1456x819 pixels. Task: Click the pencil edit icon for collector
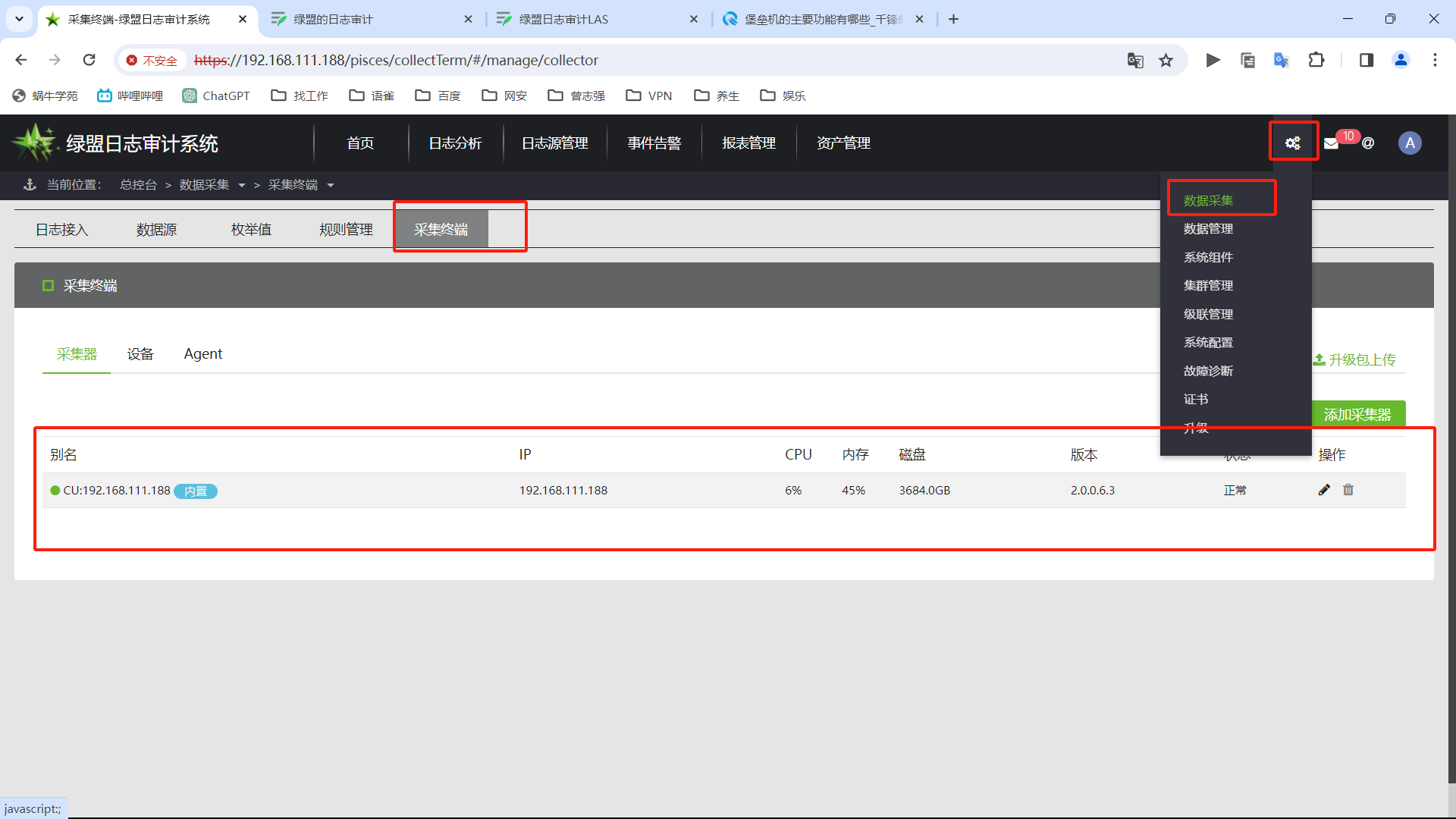(x=1324, y=490)
